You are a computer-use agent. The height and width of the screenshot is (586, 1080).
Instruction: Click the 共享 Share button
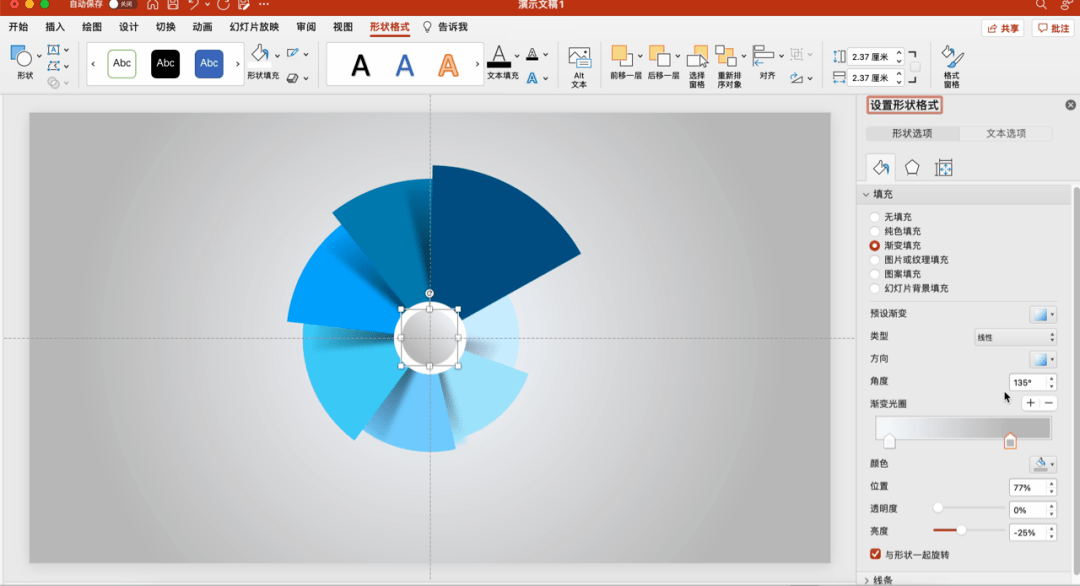pyautogui.click(x=1002, y=28)
